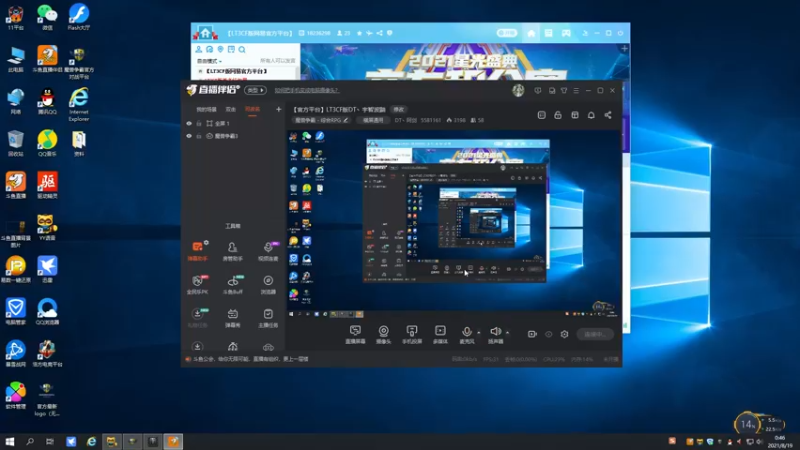Click the 扬声器 speaker icon
Image resolution: width=800 pixels, height=450 pixels.
[x=495, y=332]
